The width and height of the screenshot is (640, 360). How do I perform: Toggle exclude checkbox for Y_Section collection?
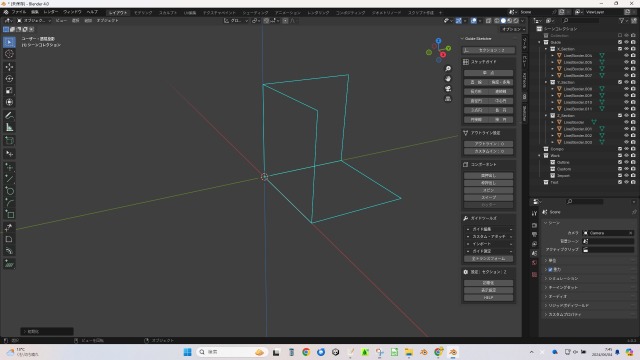620,82
